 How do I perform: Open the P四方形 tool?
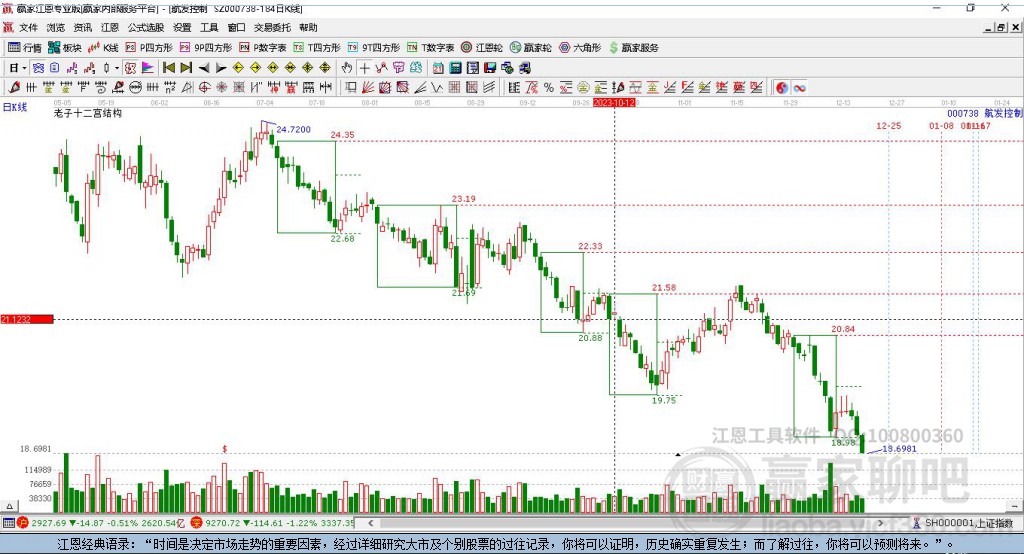click(x=149, y=48)
